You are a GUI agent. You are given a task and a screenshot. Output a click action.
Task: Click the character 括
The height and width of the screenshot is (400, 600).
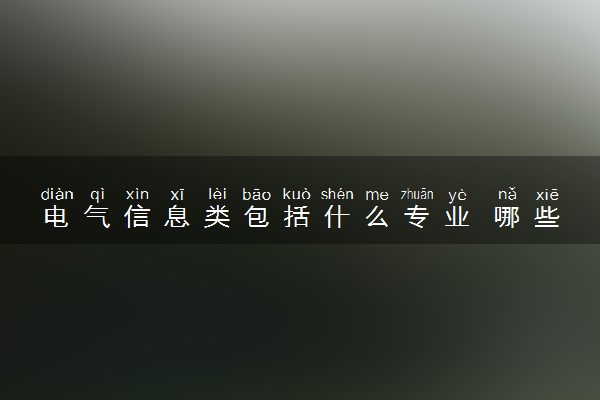297,217
